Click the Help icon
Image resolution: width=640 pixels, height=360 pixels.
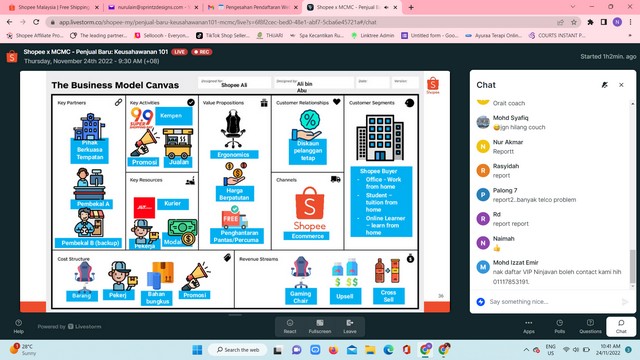point(18,327)
